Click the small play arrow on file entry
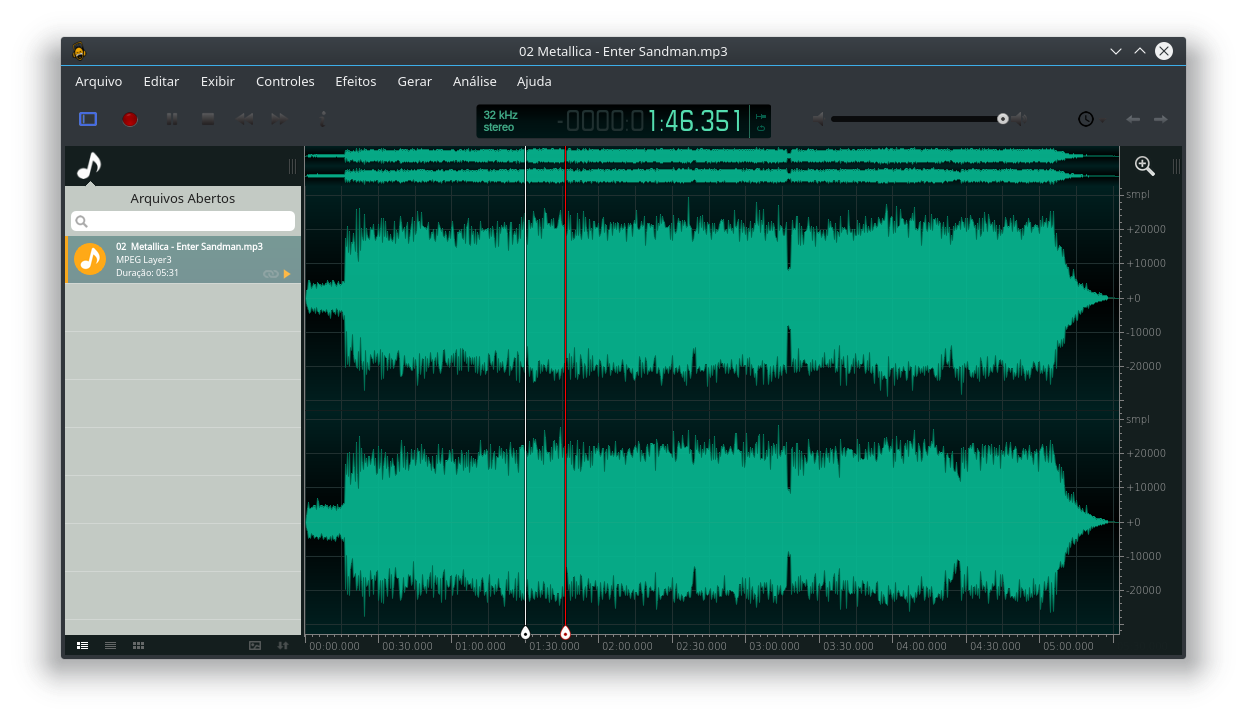 (x=287, y=274)
